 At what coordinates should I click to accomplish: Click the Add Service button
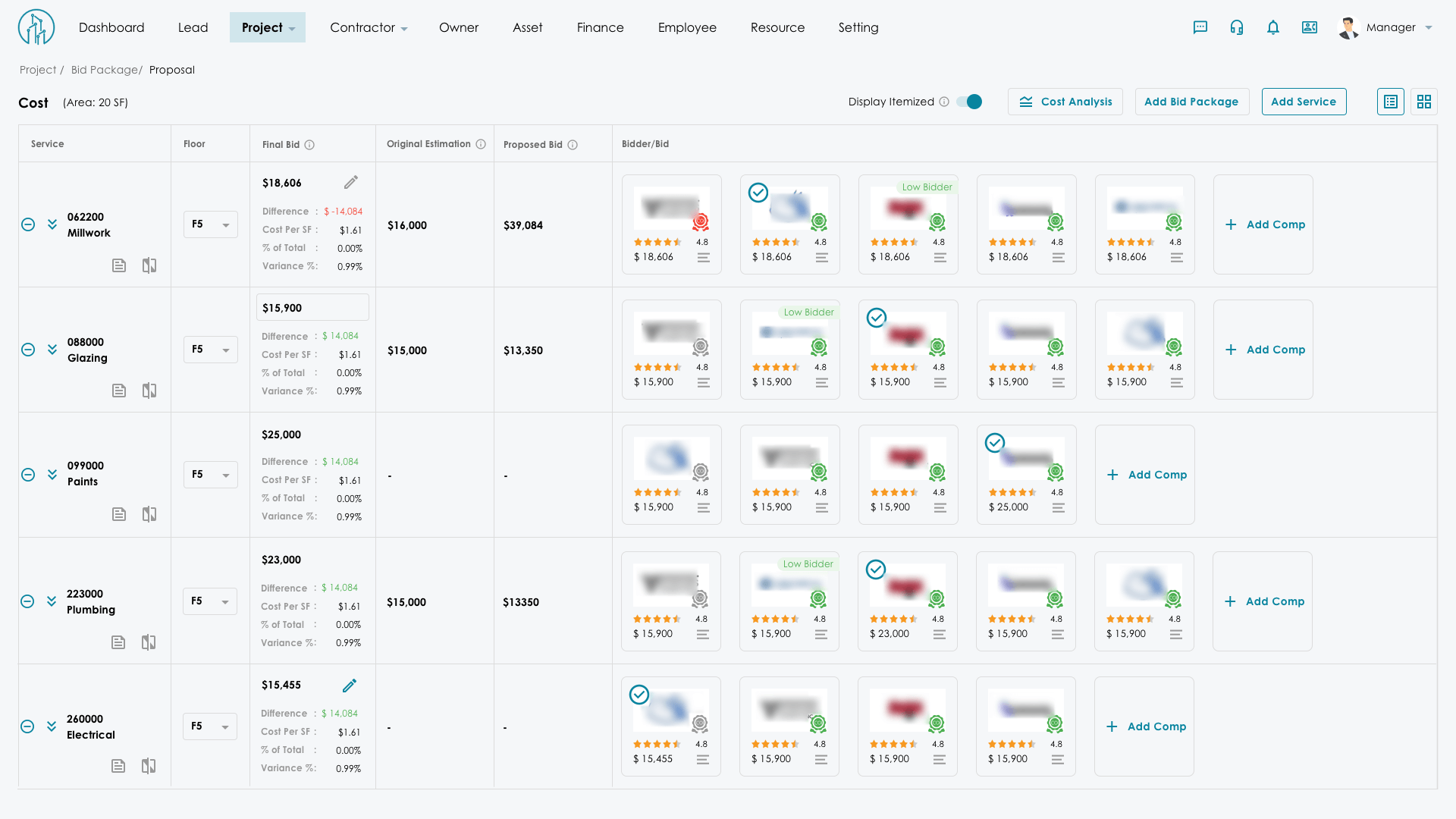1304,102
